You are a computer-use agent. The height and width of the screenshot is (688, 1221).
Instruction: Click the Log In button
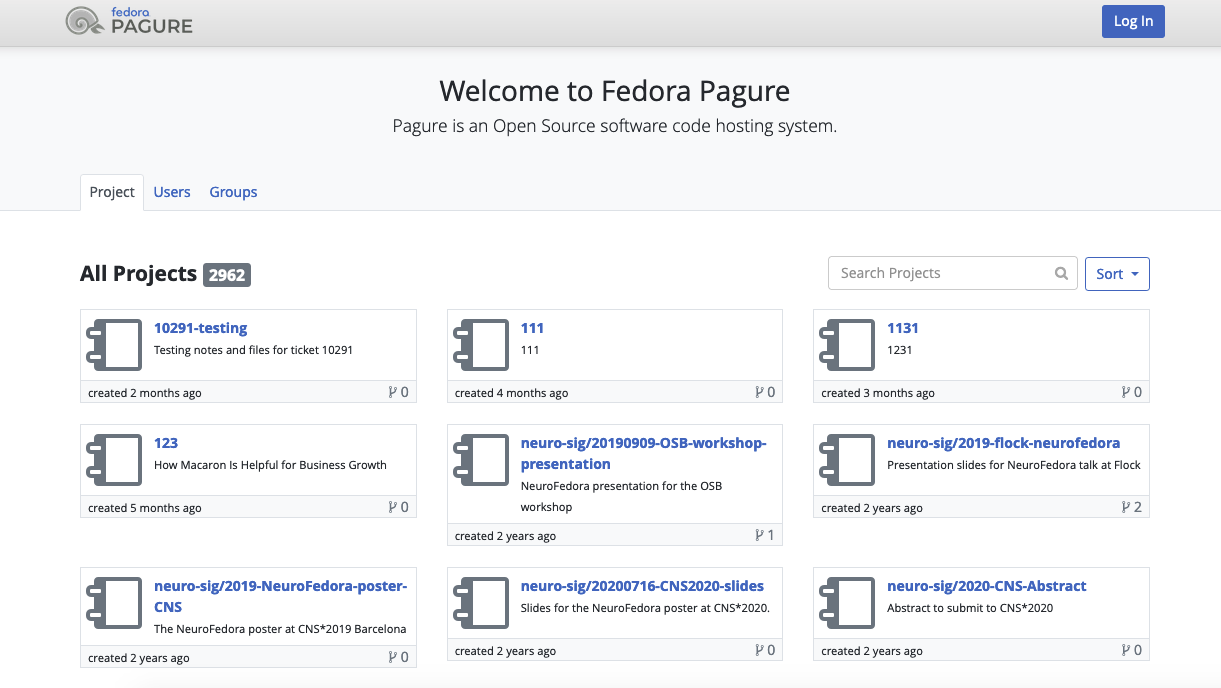(1133, 21)
